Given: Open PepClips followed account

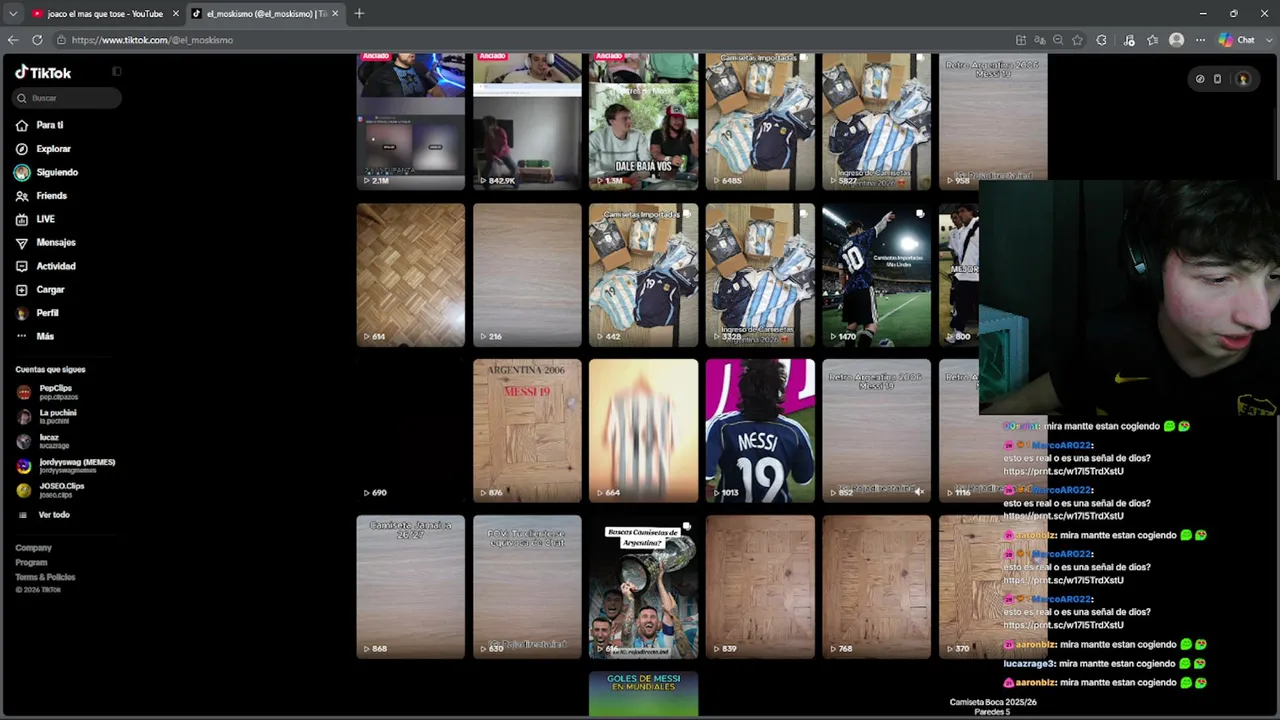Looking at the screenshot, I should (45, 392).
